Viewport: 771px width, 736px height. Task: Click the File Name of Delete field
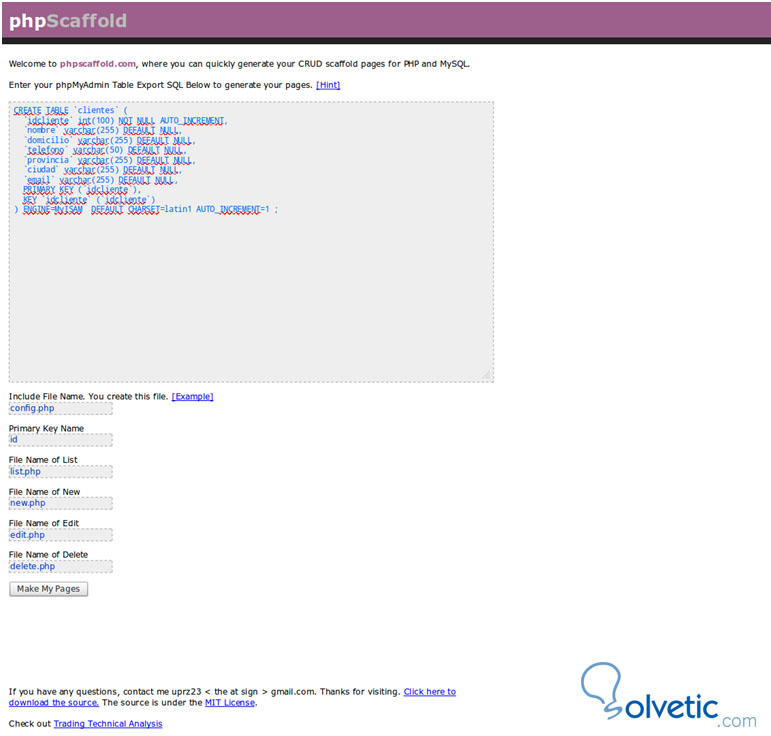60,566
